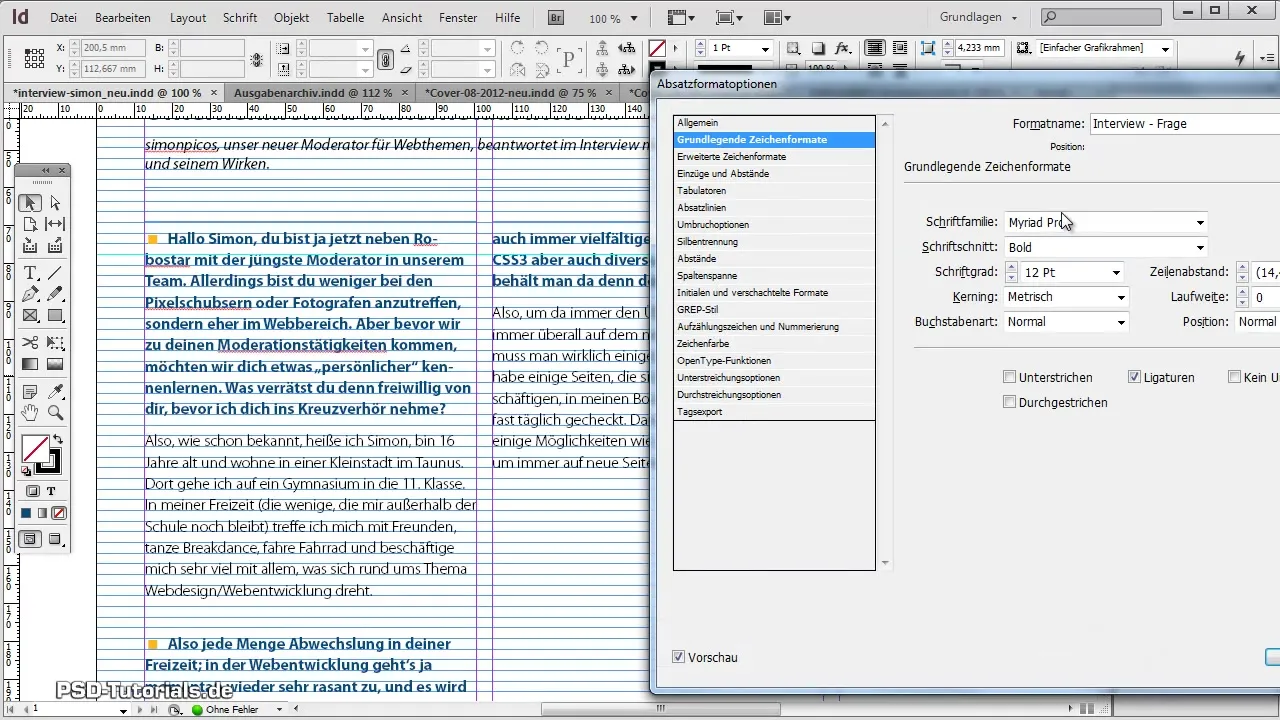Toggle the Durchgestrichen checkbox
This screenshot has height=720, width=1280.
click(1010, 402)
